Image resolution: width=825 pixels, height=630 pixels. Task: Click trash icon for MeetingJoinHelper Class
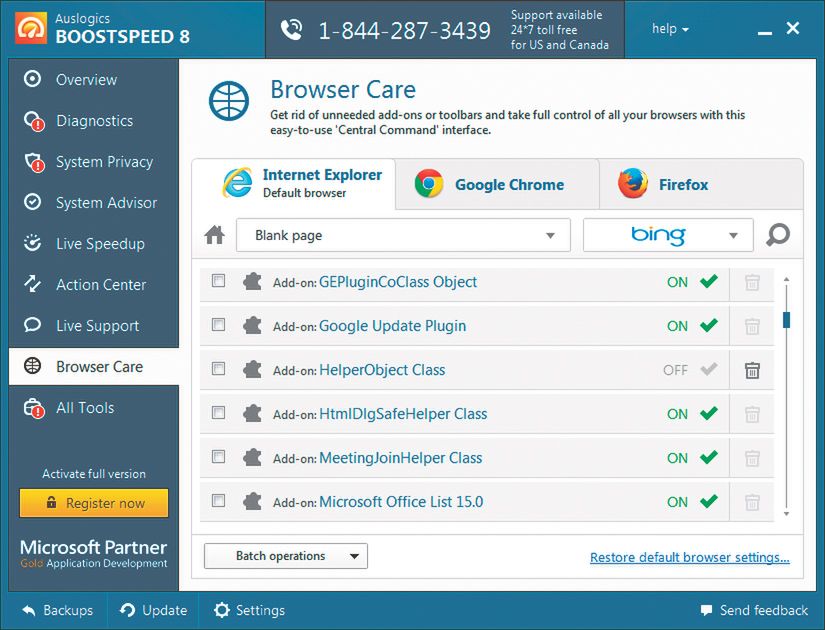(x=752, y=458)
